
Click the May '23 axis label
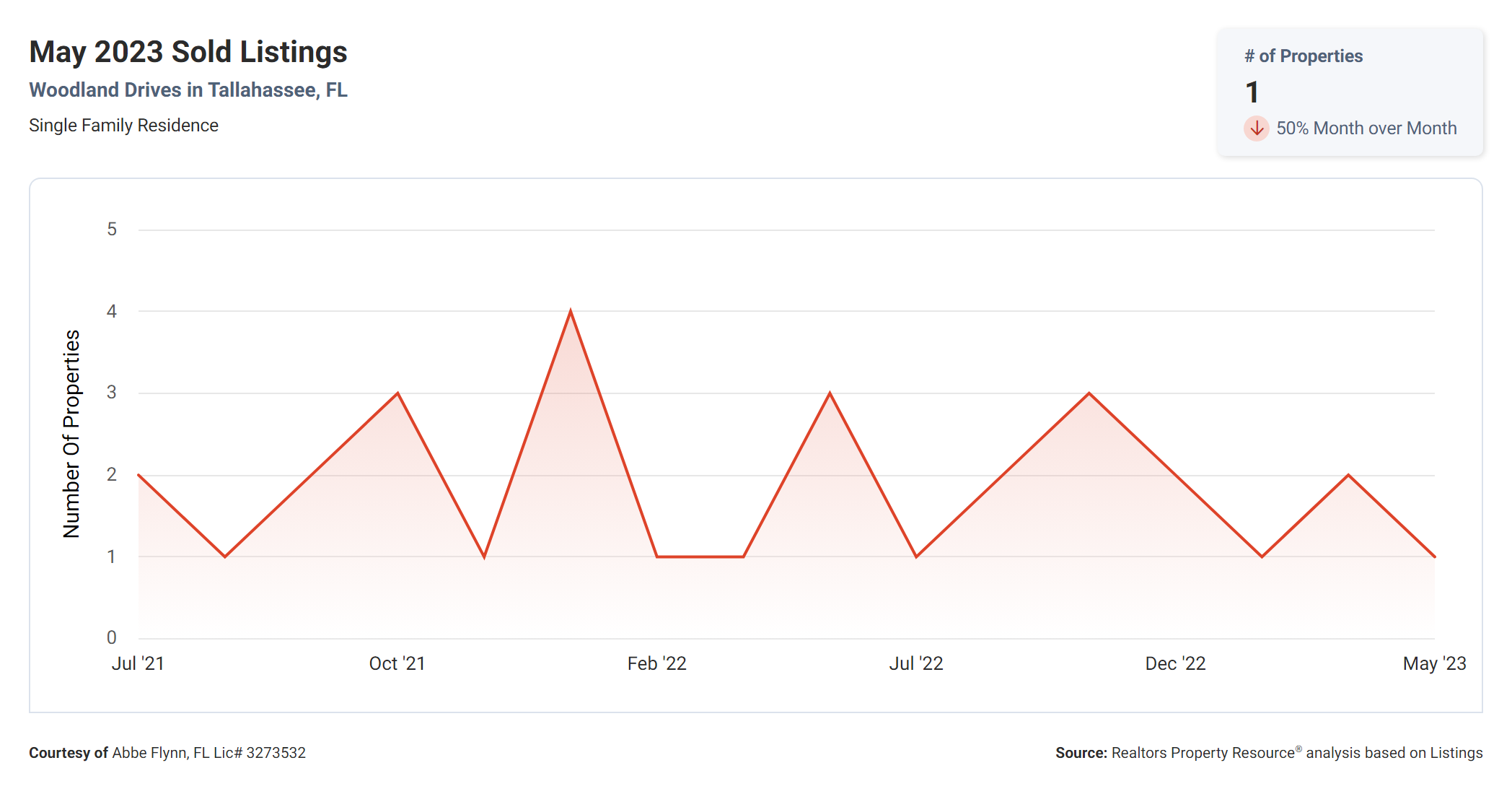pos(1434,663)
